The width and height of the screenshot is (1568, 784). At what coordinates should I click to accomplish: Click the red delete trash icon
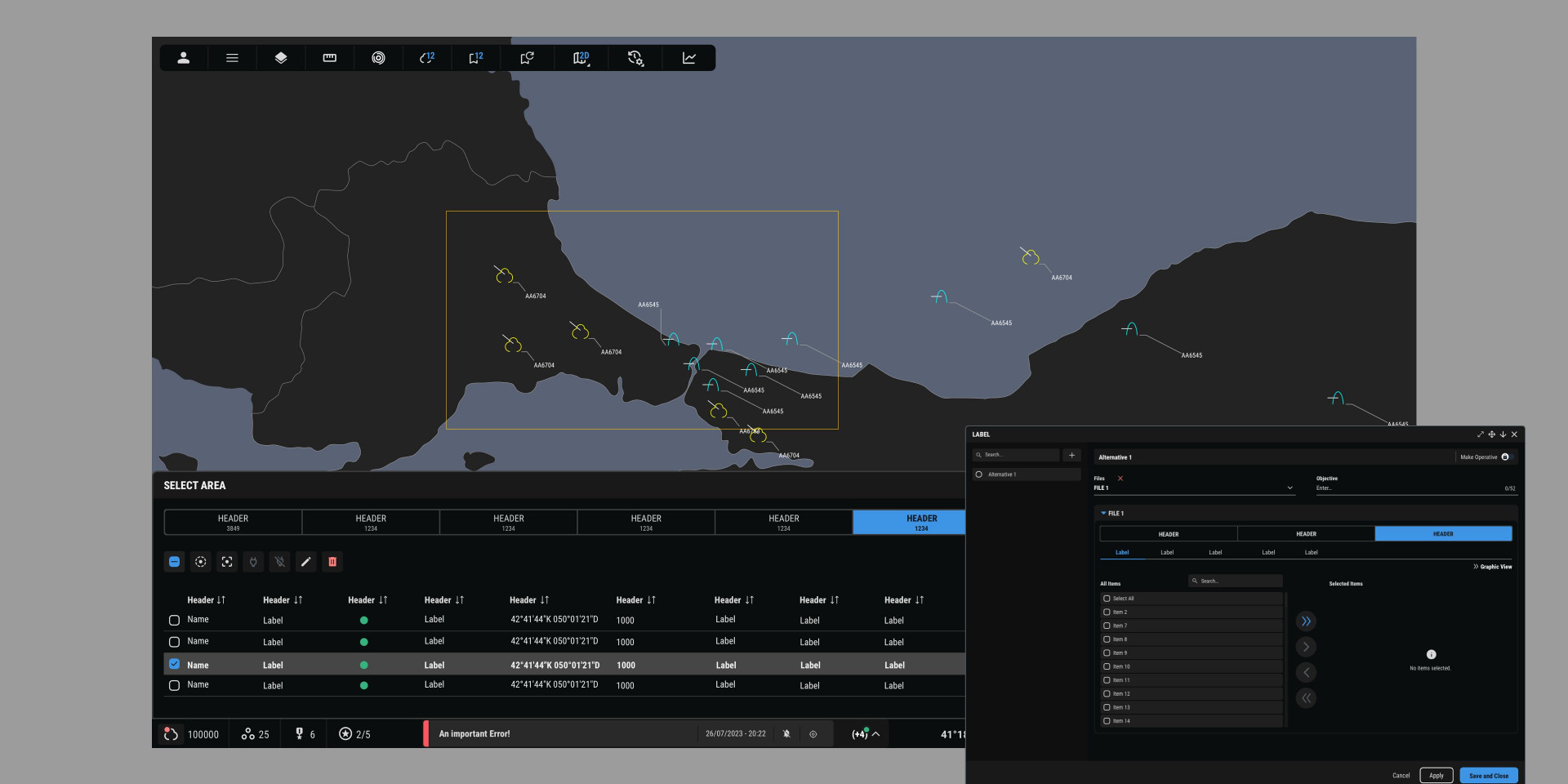[332, 562]
